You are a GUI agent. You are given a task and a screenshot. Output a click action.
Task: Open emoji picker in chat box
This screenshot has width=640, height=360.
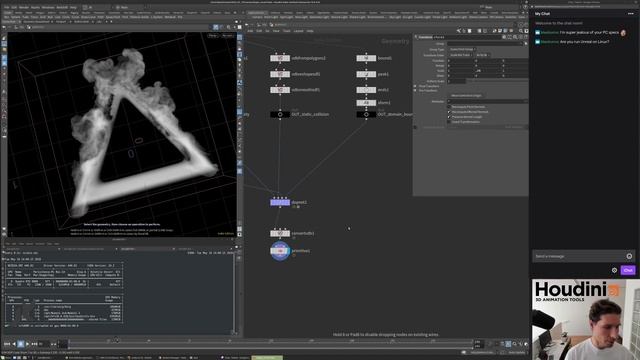629,256
